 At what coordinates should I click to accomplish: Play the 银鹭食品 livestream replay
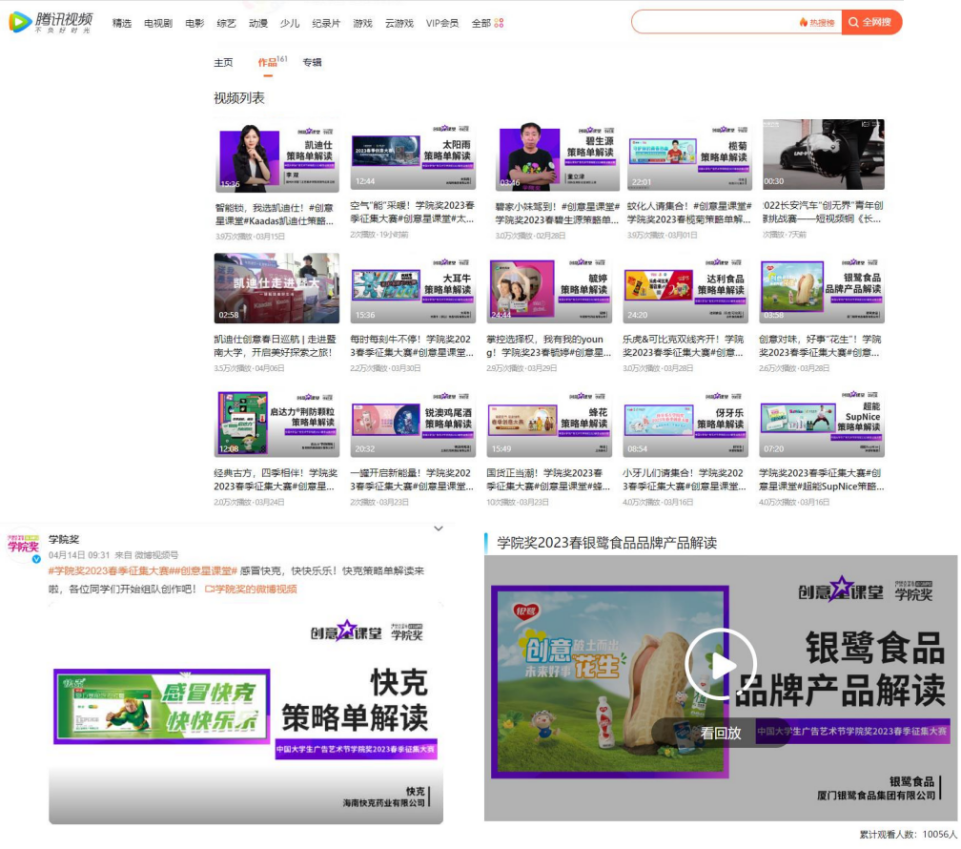(721, 665)
